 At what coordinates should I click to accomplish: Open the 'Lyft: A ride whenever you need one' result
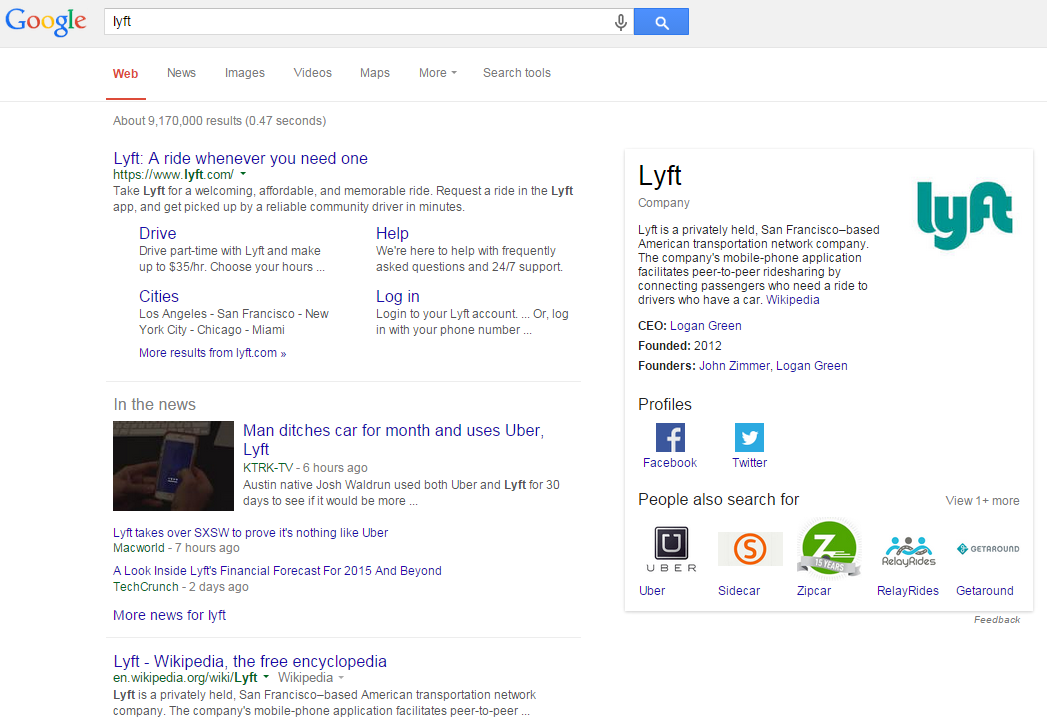click(x=240, y=158)
